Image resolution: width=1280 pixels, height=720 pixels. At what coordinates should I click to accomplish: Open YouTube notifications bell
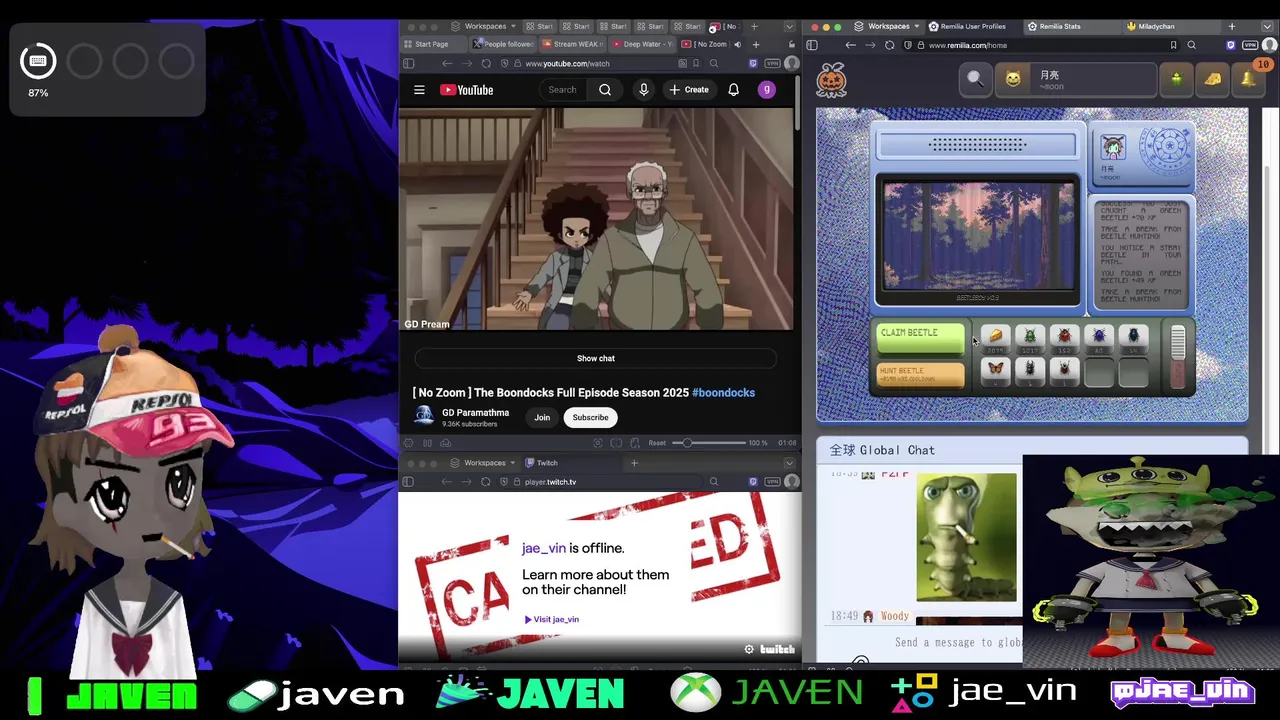point(733,90)
